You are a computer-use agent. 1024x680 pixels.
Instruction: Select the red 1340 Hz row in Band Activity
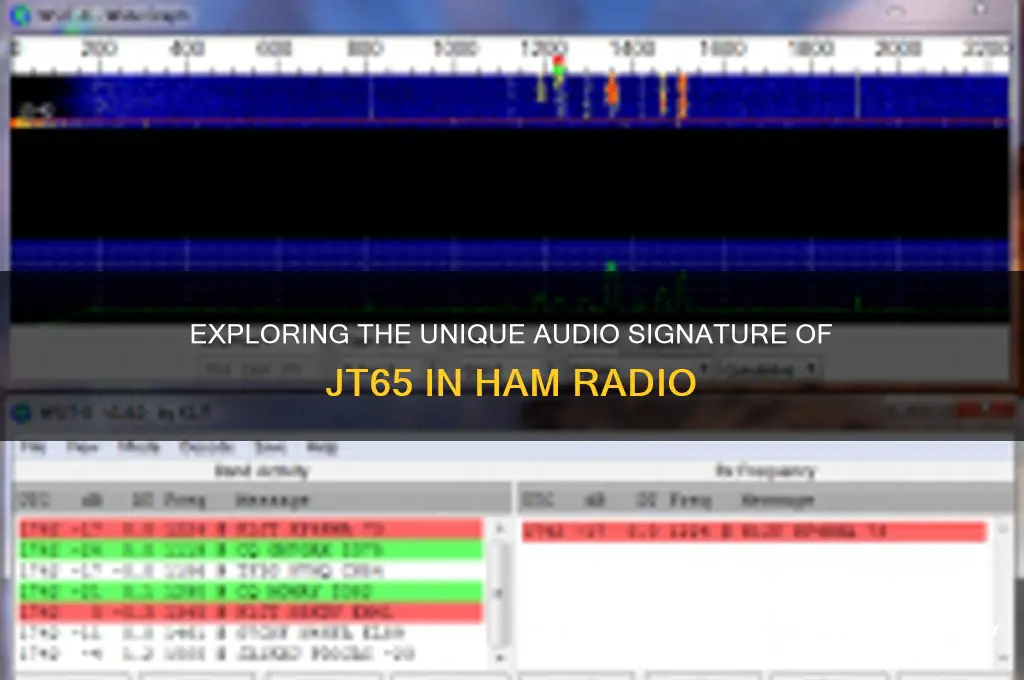coord(251,613)
